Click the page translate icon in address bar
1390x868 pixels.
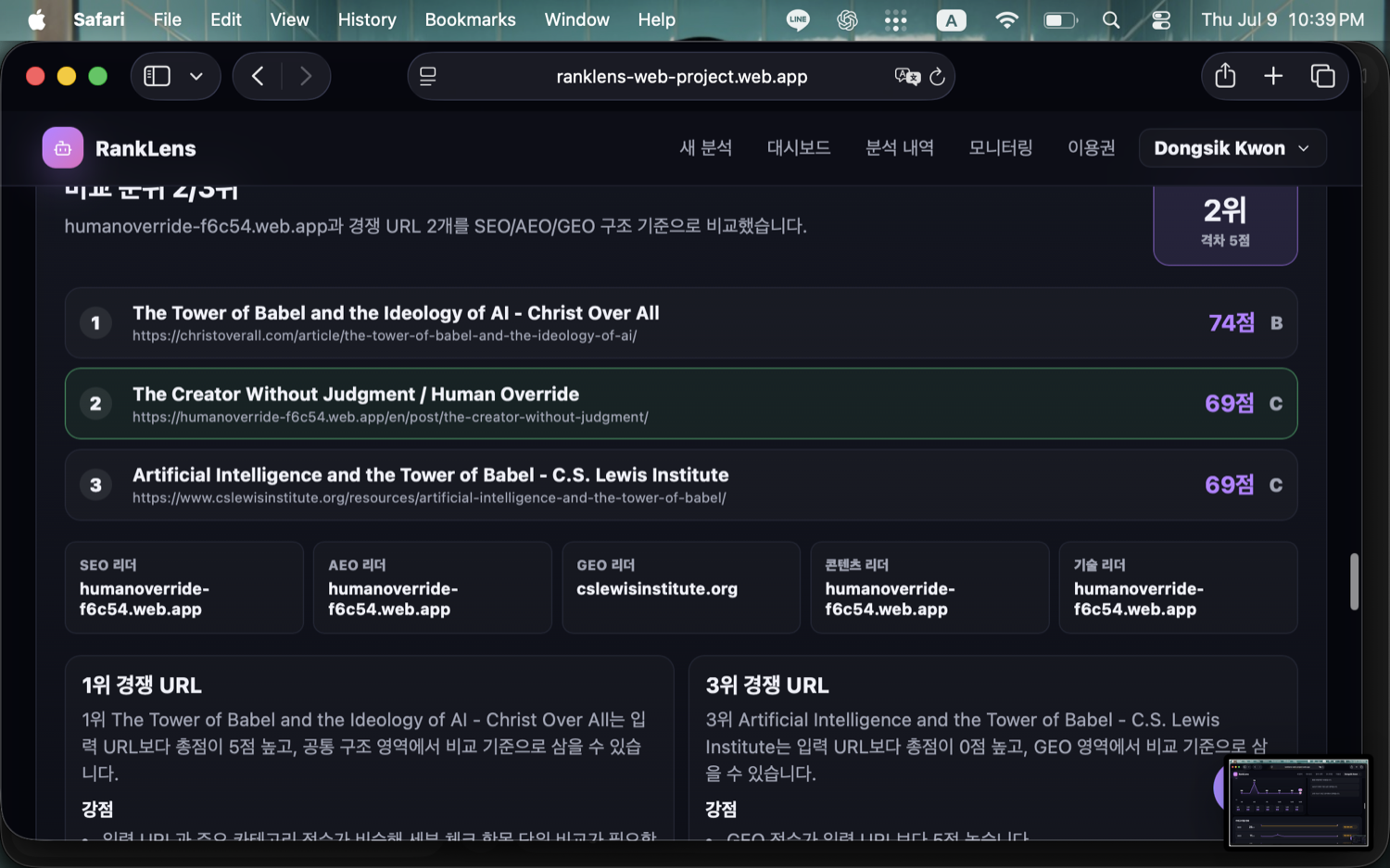[x=906, y=76]
